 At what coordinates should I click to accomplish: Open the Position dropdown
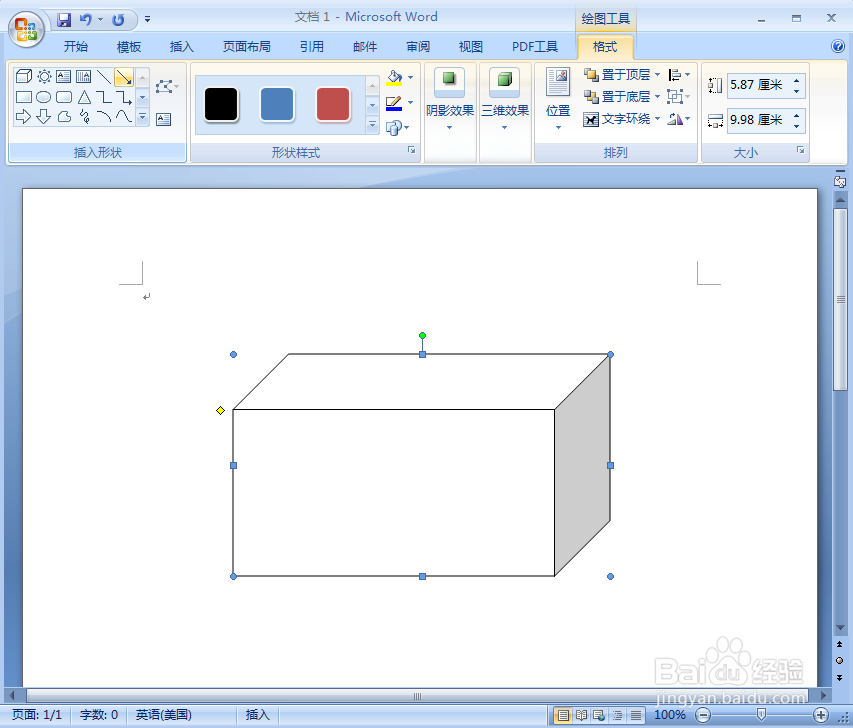tap(558, 113)
